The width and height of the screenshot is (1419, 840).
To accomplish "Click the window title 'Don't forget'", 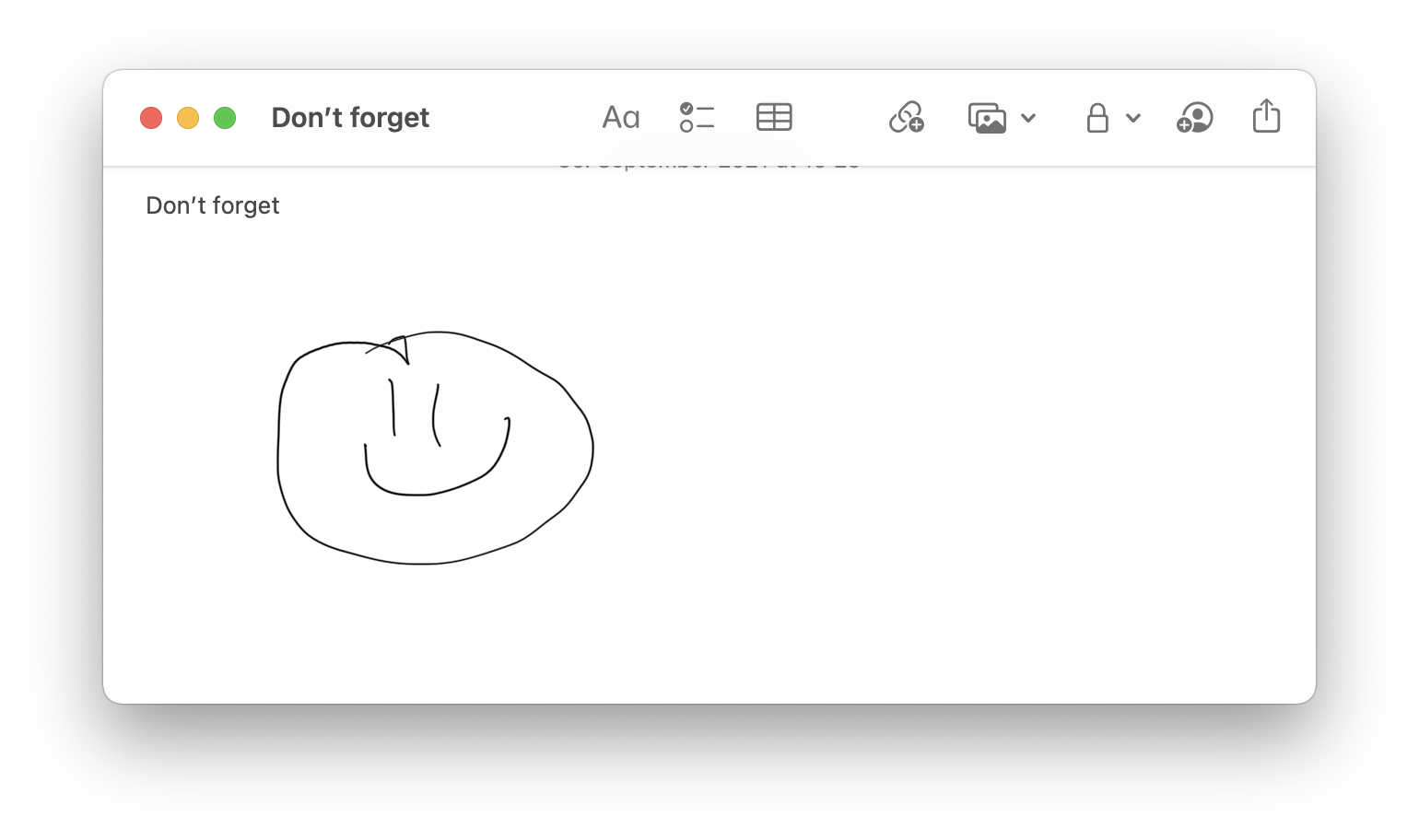I will 350,117.
